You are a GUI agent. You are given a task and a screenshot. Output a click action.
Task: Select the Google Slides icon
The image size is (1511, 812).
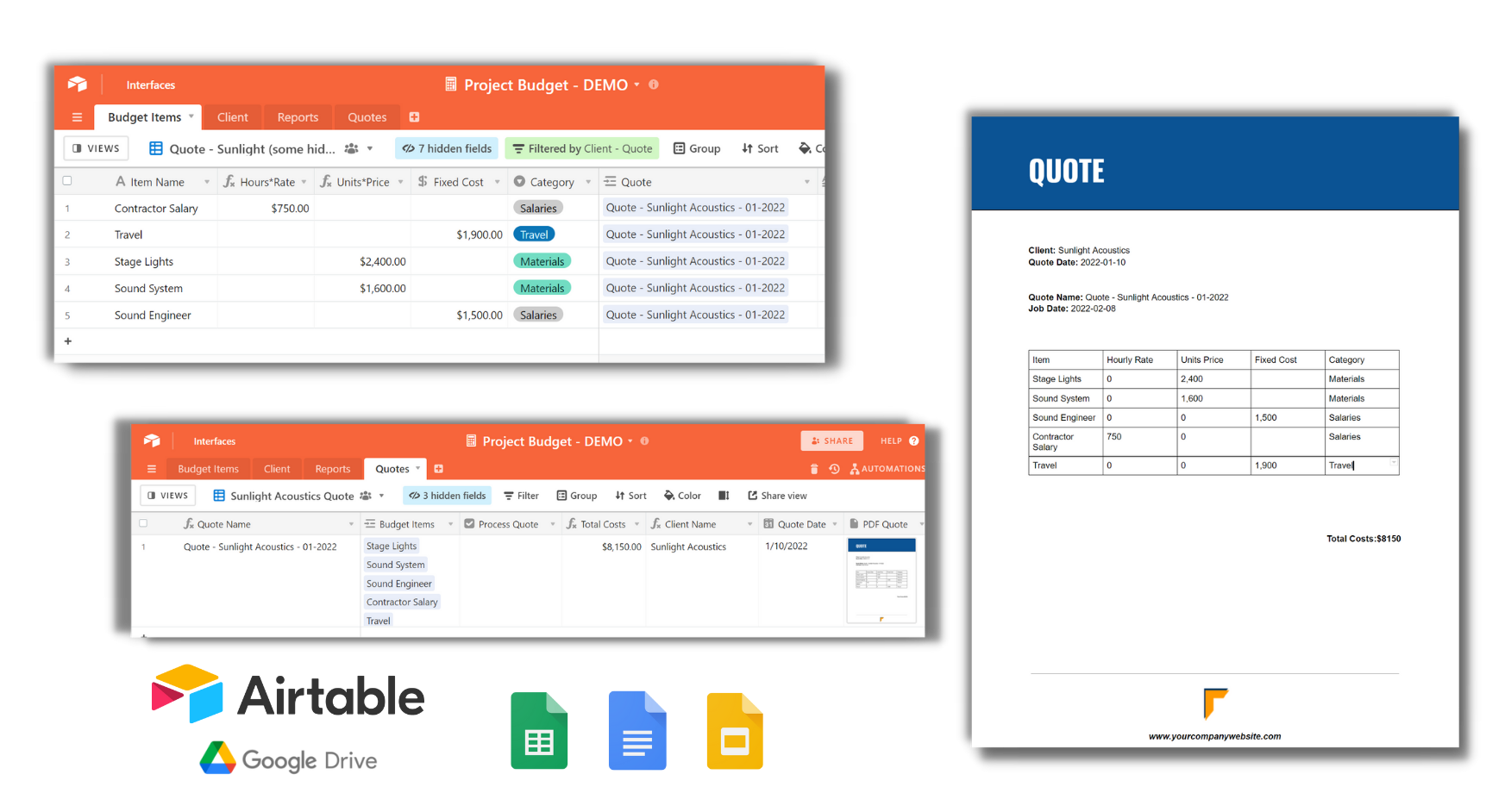734,730
